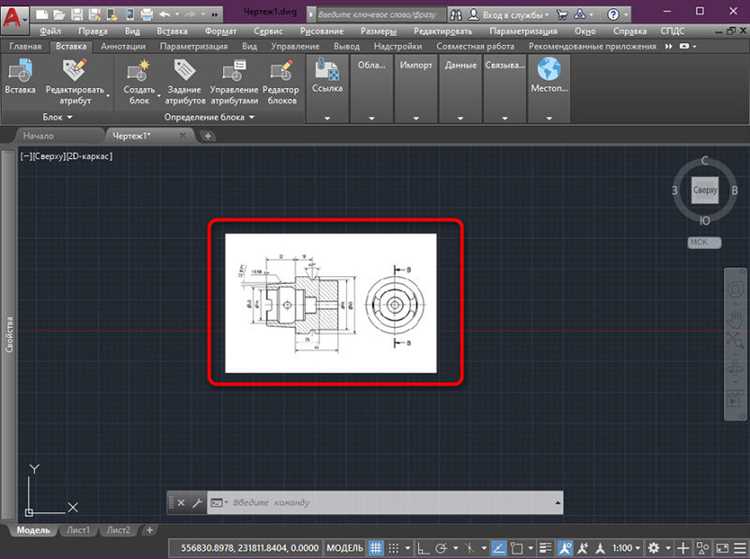Toggle object snap tracking button
750x559 pixels.
tap(498, 548)
